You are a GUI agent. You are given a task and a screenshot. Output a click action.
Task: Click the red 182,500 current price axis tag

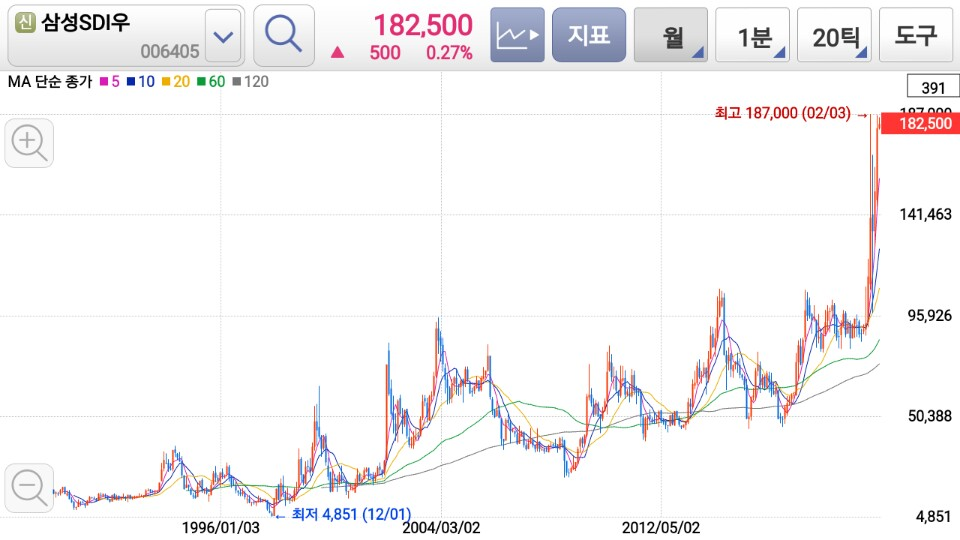click(920, 124)
